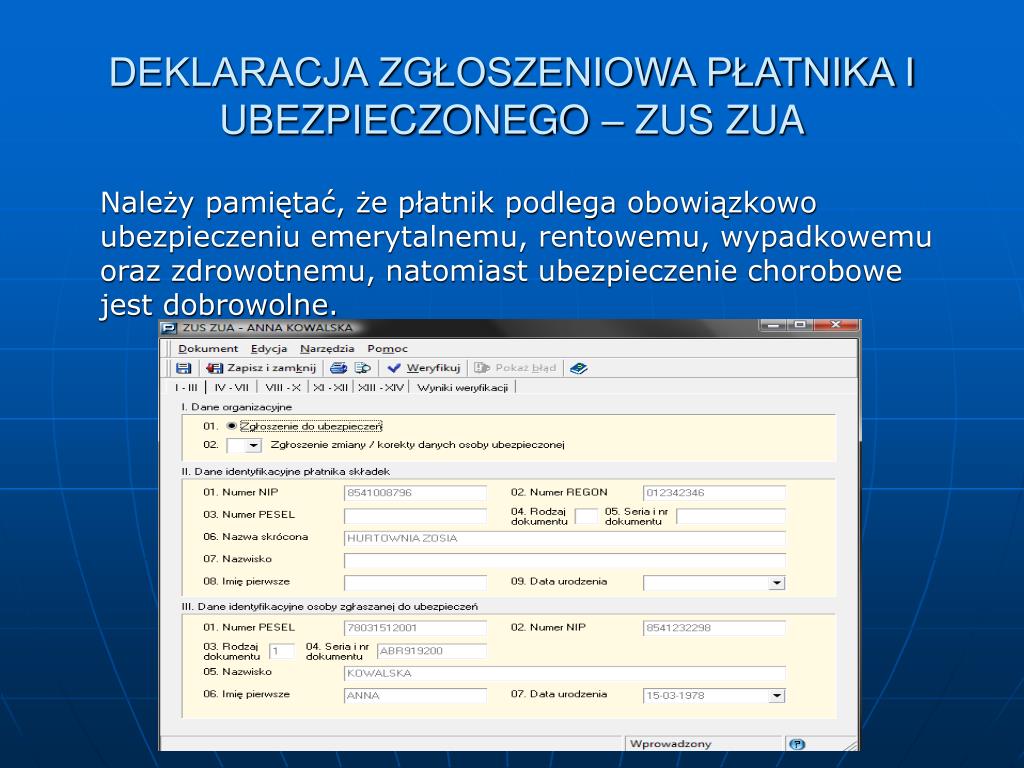Click Nazwisko field containing KOWALSKA
The width and height of the screenshot is (1024, 768).
[565, 673]
